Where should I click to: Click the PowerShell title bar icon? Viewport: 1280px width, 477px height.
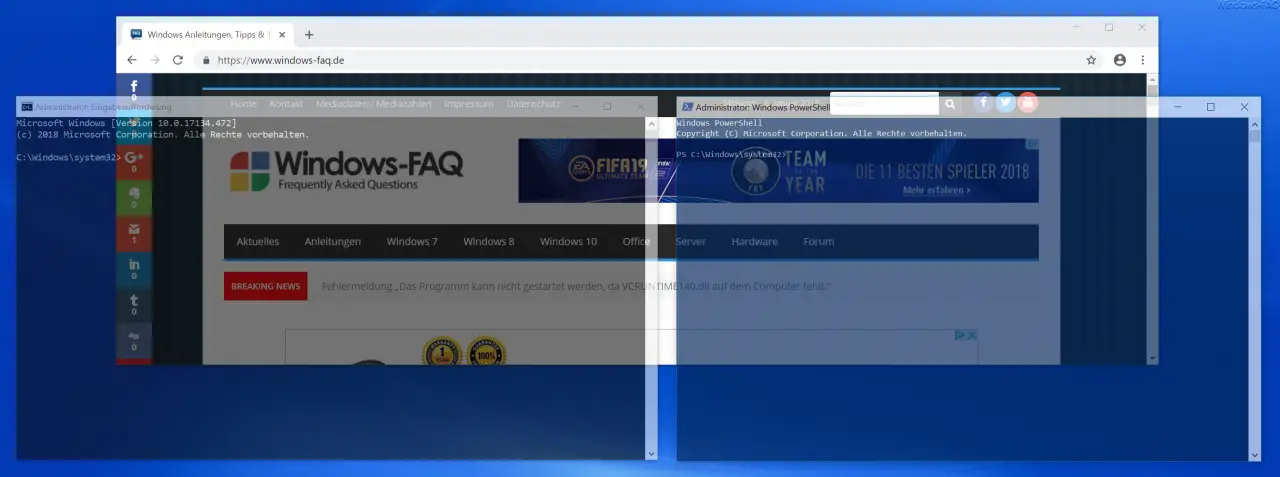click(x=686, y=106)
